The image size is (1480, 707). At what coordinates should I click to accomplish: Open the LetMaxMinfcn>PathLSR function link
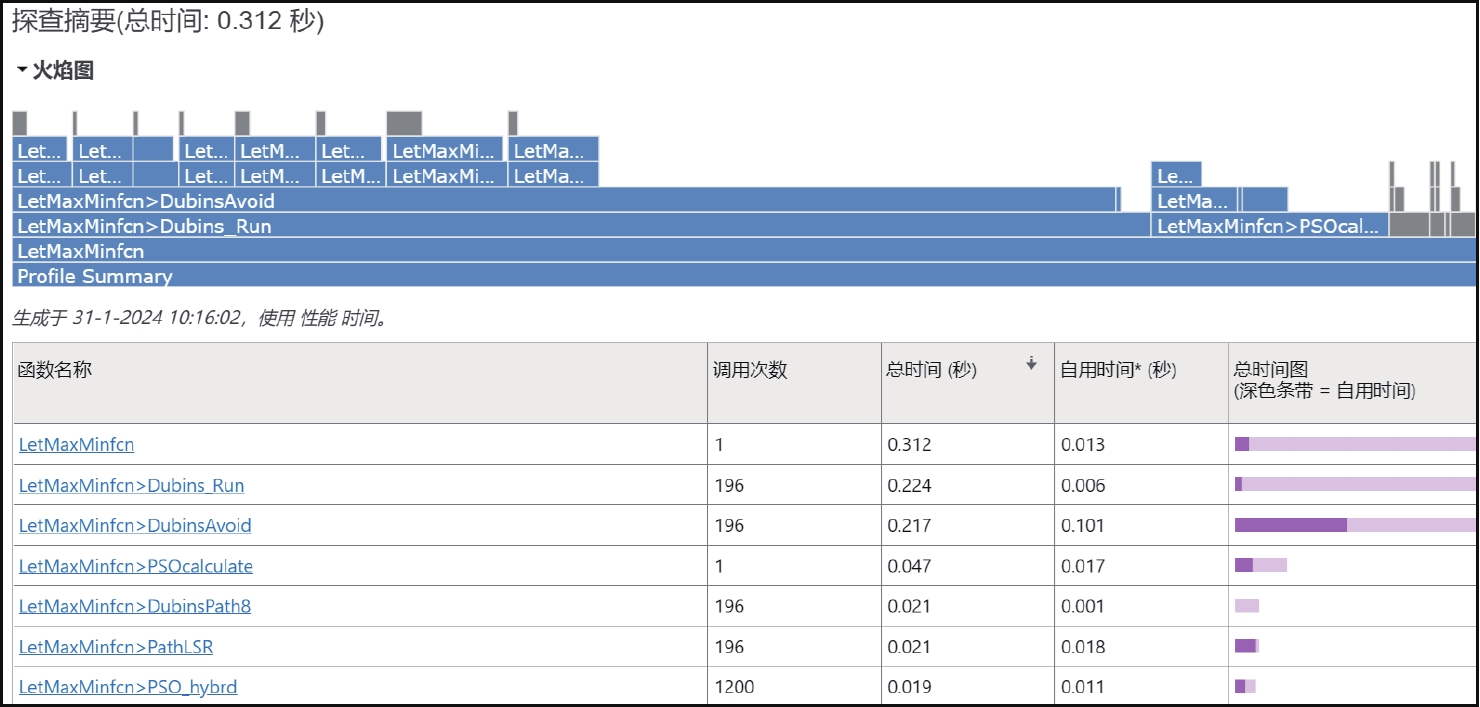tap(116, 648)
